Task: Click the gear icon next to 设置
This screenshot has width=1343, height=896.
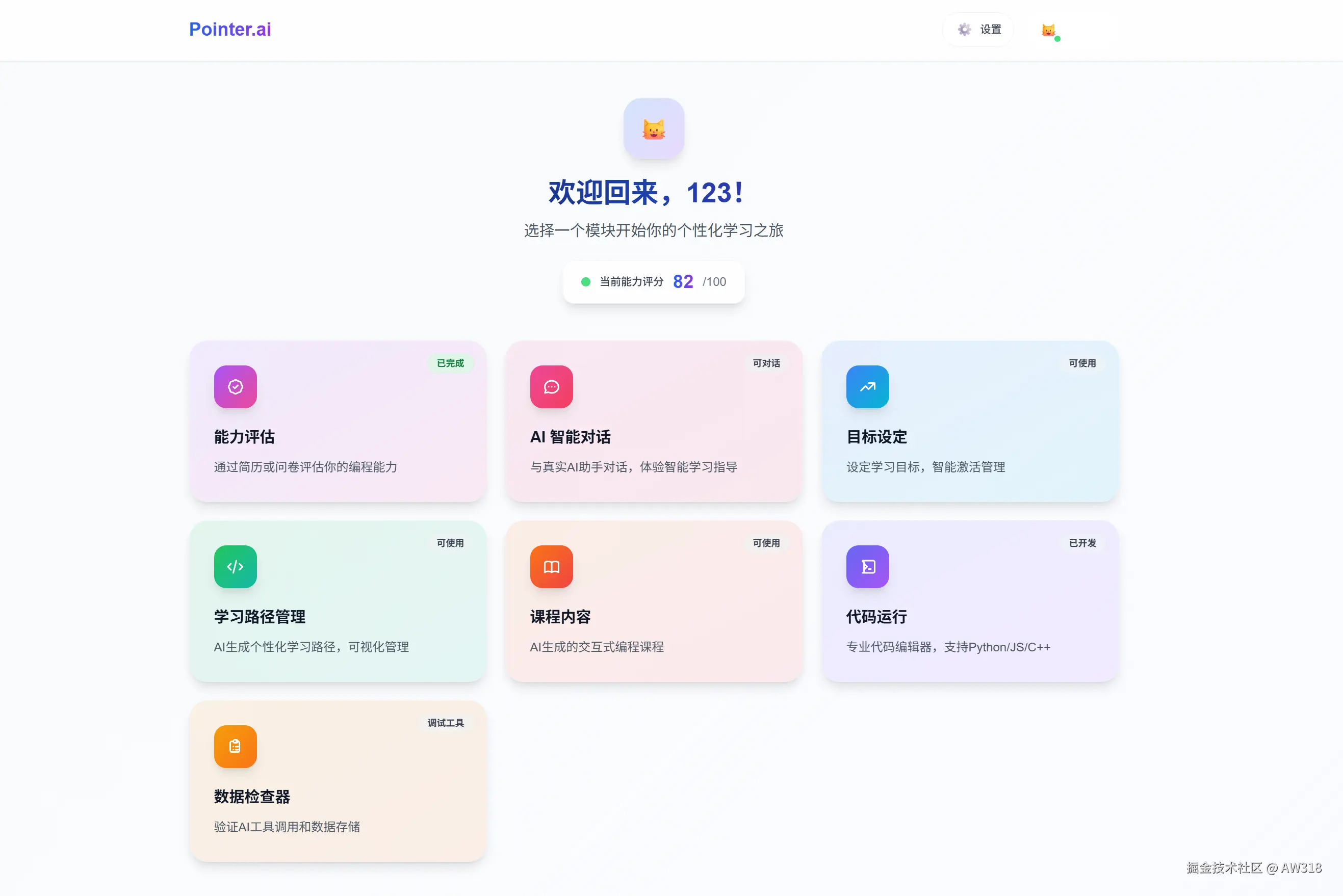Action: pos(964,30)
